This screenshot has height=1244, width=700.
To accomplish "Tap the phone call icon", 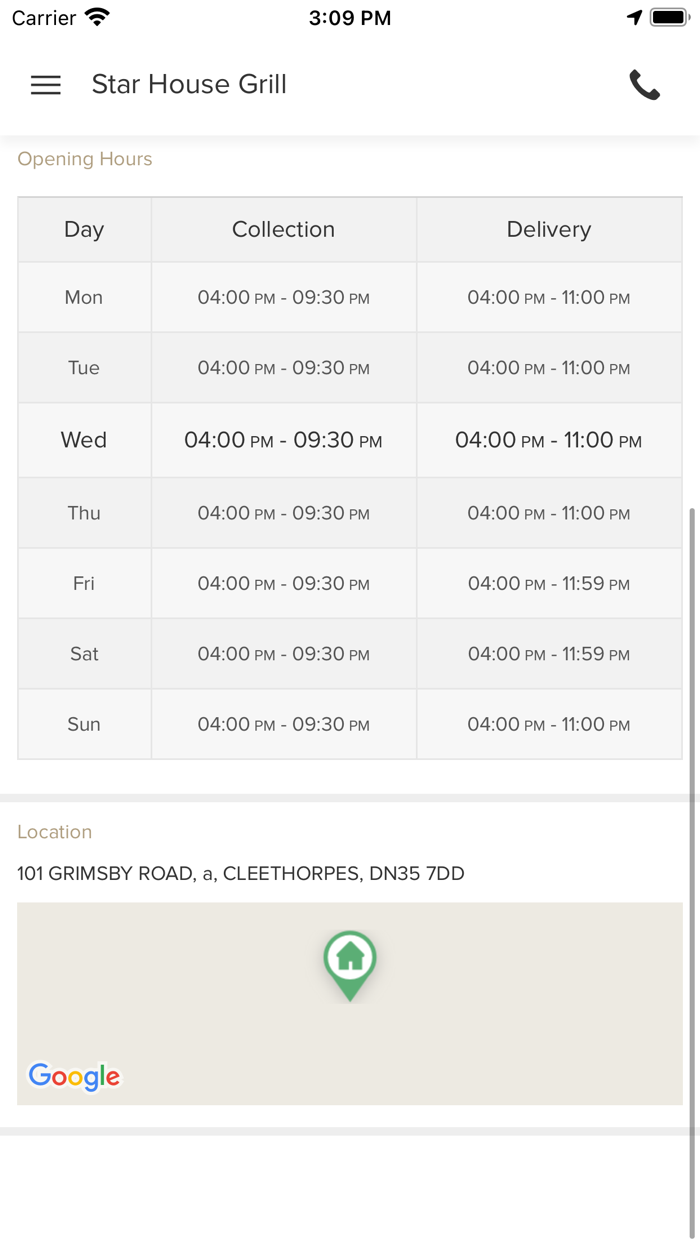I will (644, 85).
